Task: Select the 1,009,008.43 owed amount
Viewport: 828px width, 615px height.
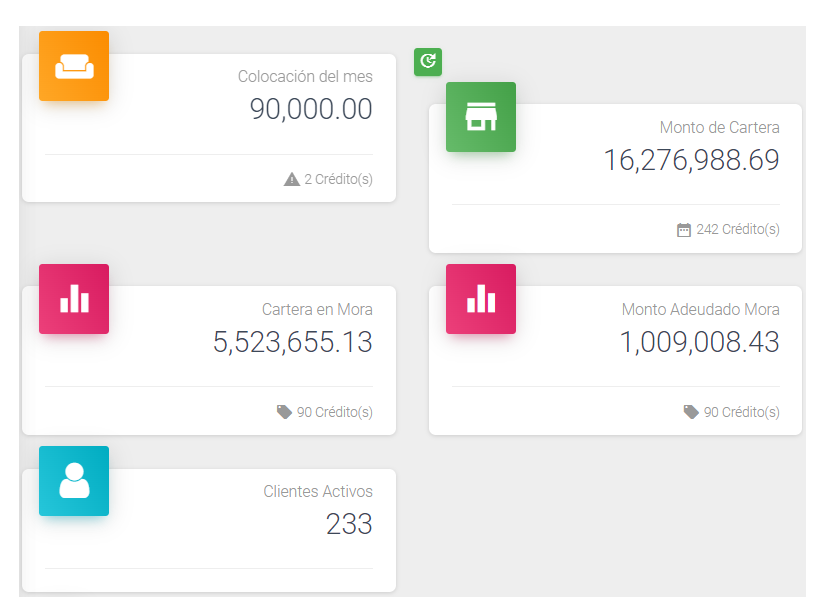Action: point(699,342)
